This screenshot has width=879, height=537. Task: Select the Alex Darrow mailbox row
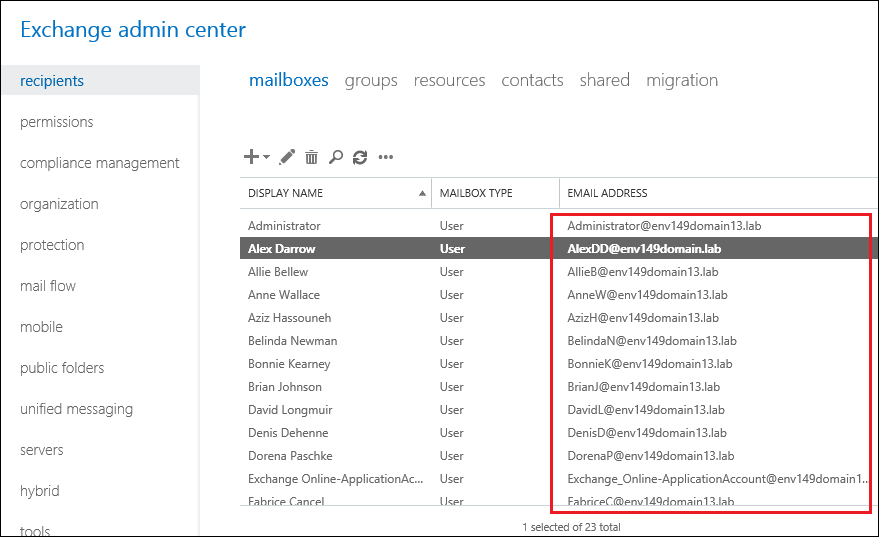[558, 248]
